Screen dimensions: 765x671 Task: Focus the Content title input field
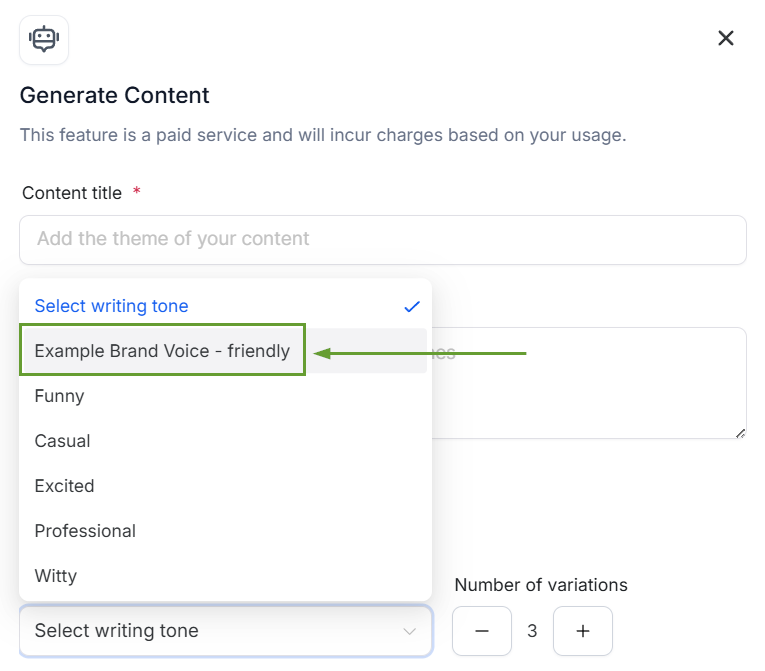click(x=382, y=240)
